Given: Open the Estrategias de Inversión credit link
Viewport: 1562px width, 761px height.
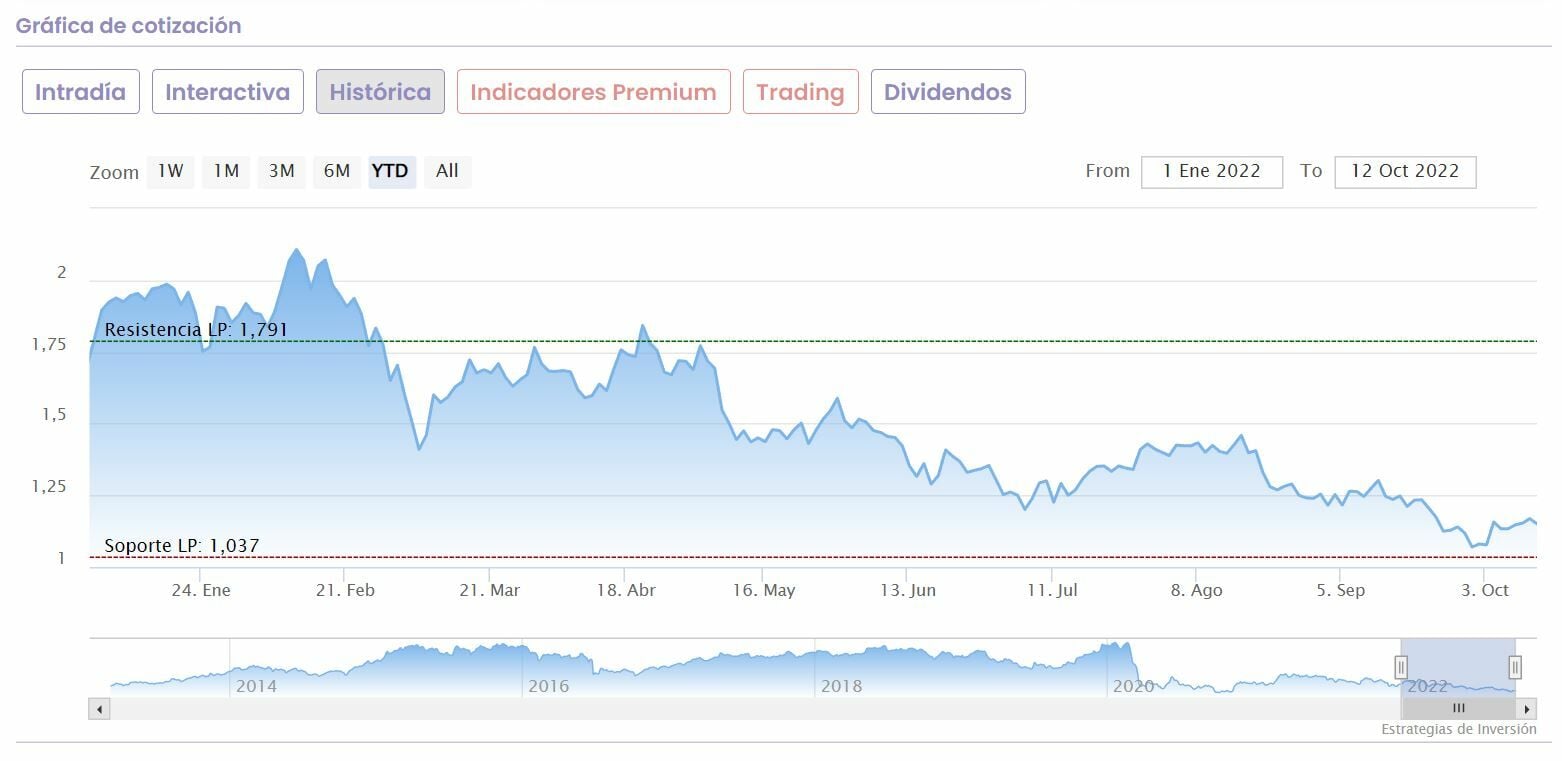Looking at the screenshot, I should tap(1458, 729).
